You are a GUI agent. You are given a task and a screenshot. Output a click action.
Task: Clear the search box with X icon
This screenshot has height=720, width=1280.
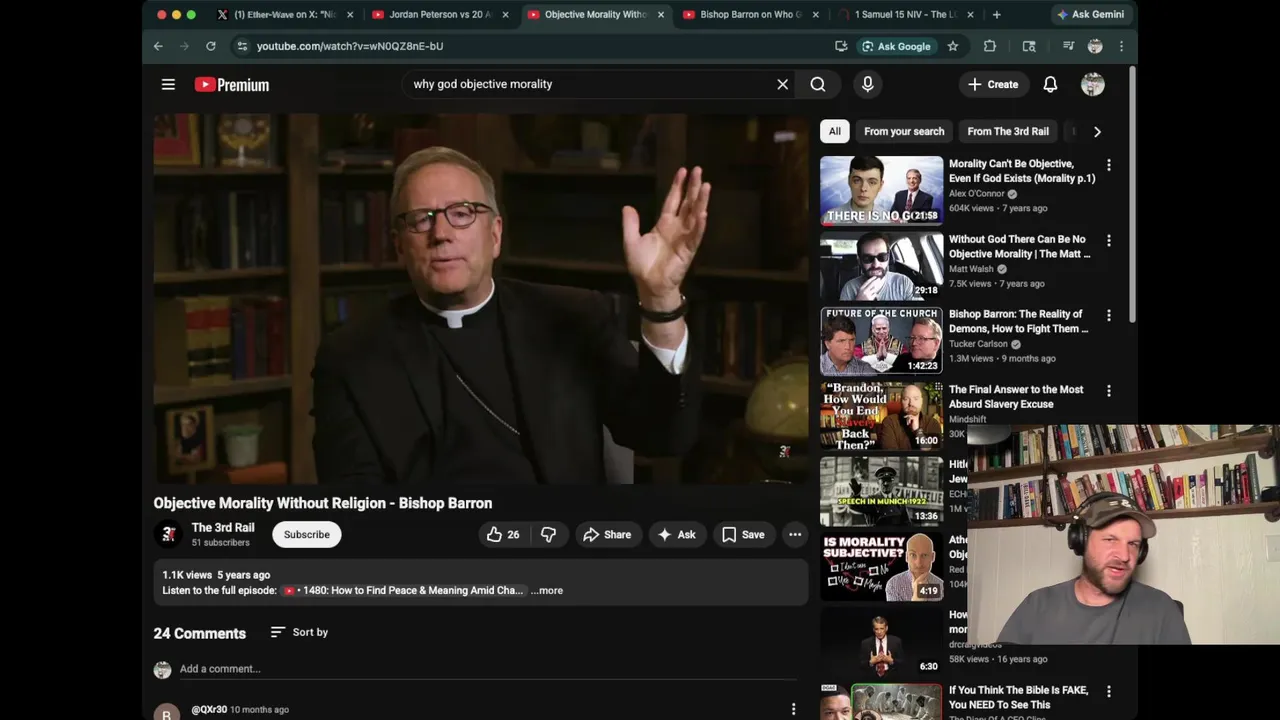click(782, 84)
